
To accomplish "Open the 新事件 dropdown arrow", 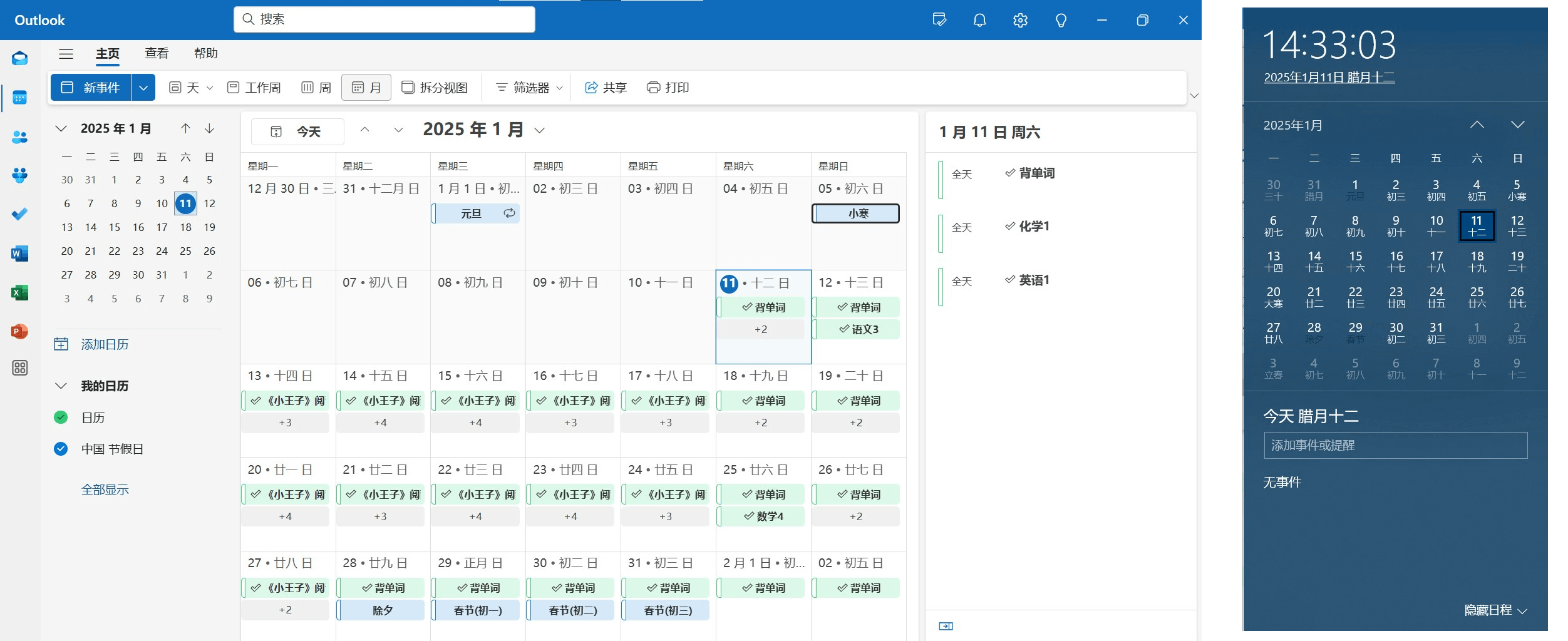I will (x=143, y=87).
